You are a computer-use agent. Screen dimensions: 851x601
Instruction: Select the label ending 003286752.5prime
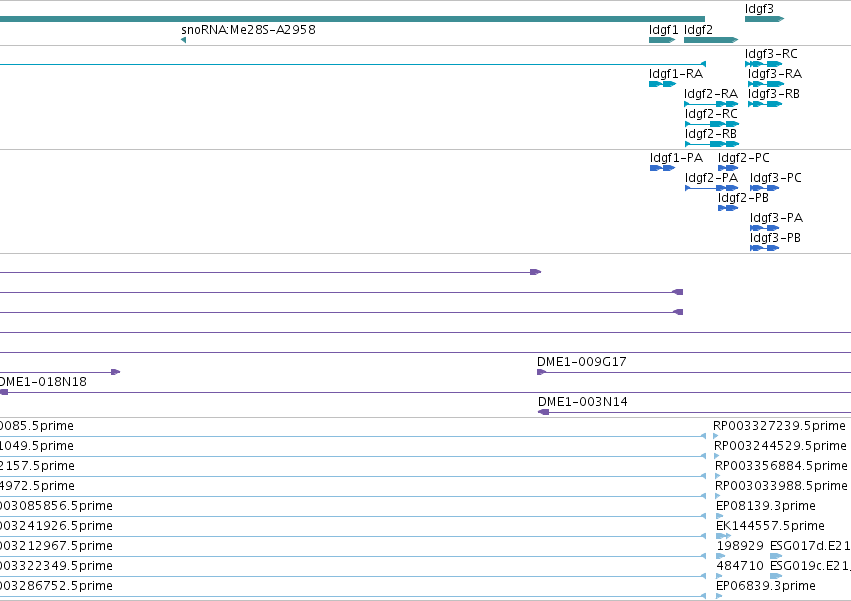point(56,586)
